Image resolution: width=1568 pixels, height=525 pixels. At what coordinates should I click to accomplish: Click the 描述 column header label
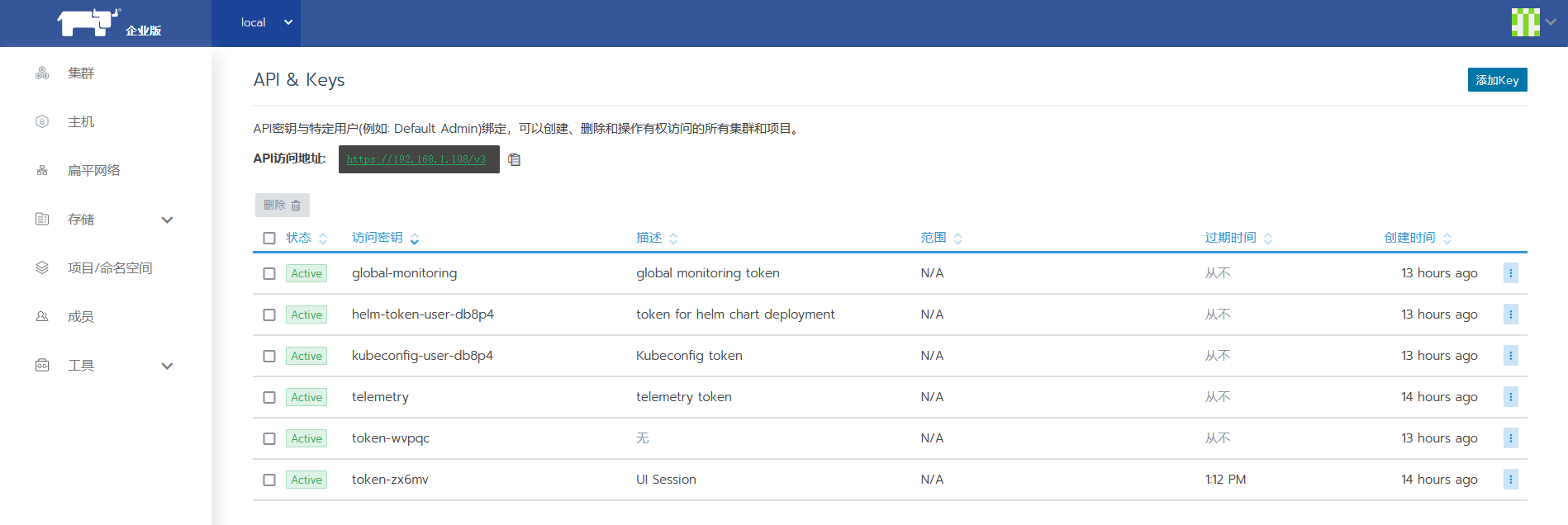[x=649, y=238]
